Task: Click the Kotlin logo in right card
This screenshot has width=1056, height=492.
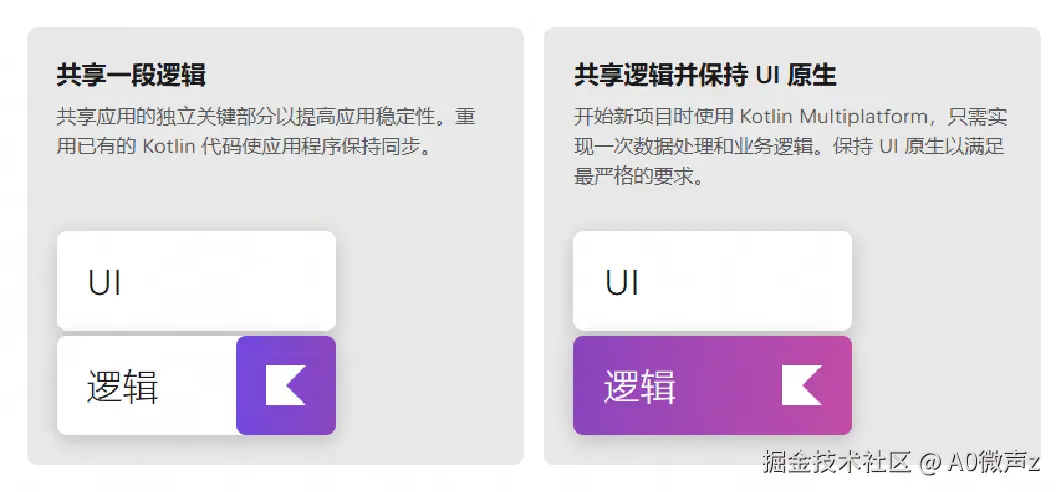Action: coord(801,385)
